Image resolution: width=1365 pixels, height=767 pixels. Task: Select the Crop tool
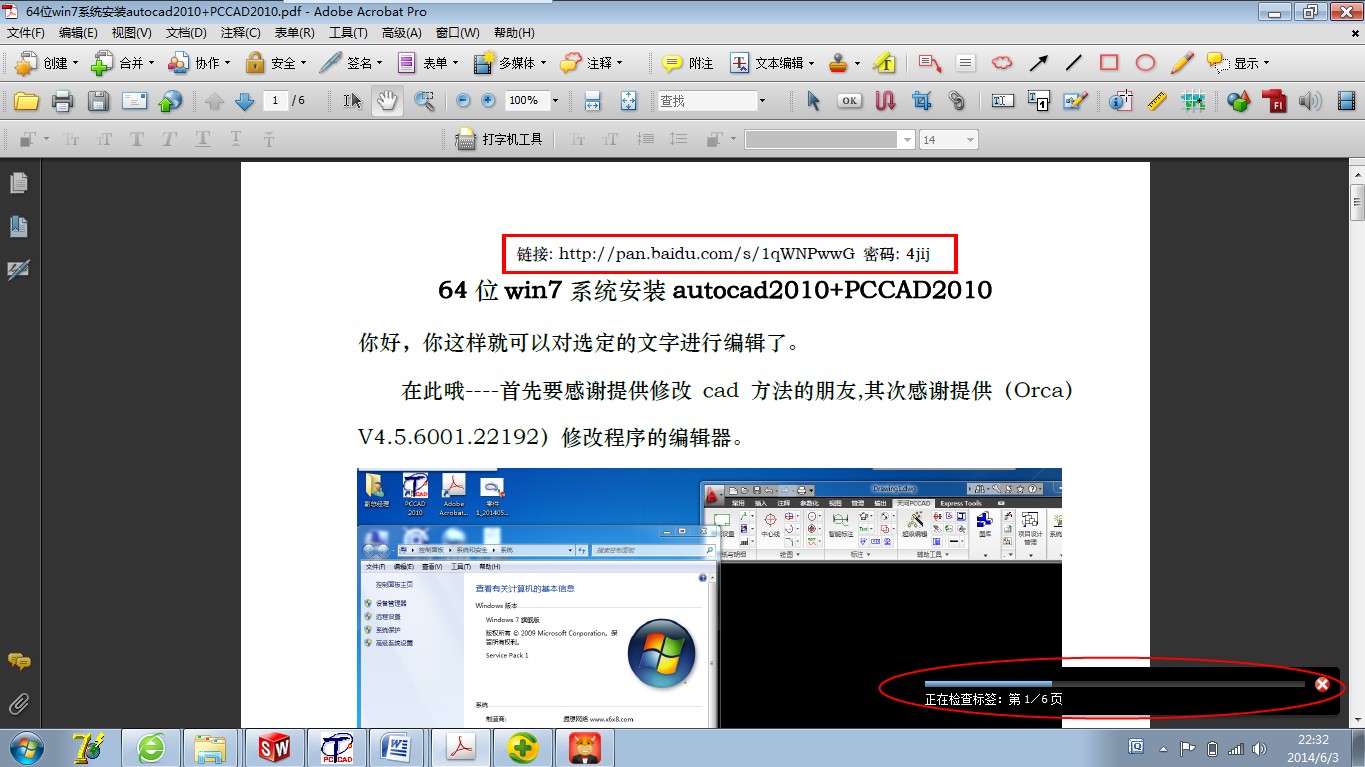[921, 101]
